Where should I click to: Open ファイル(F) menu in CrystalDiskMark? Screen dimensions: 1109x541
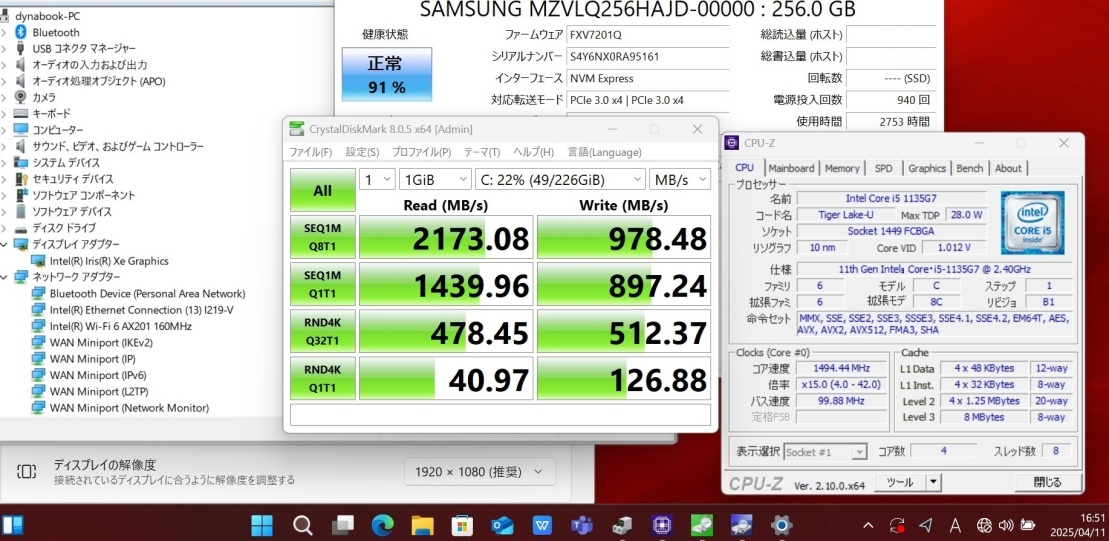[x=310, y=152]
